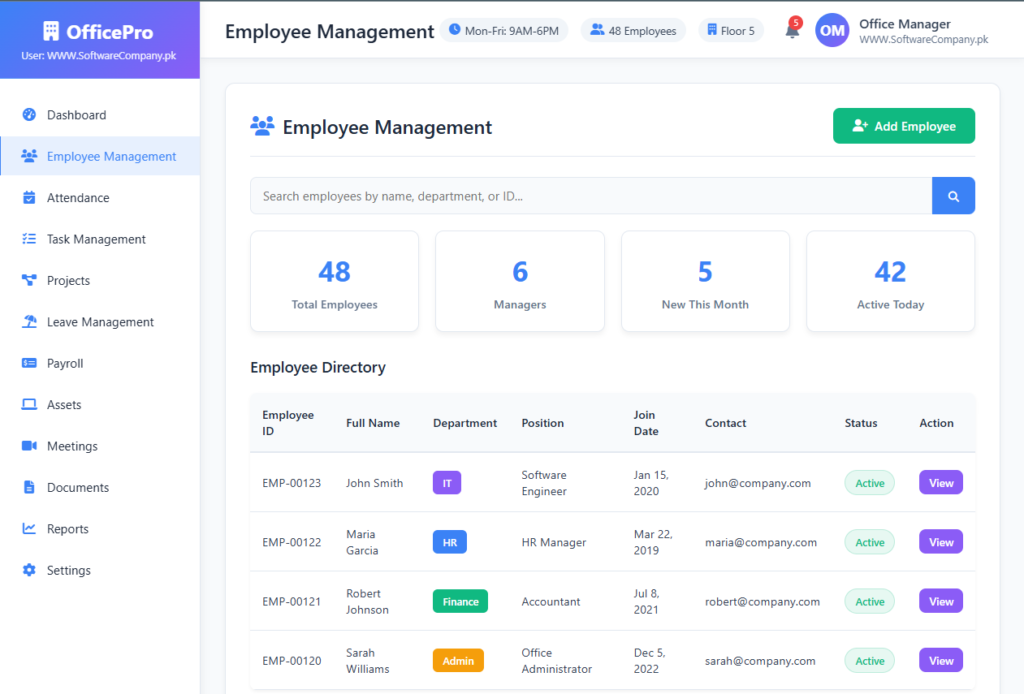The width and height of the screenshot is (1024, 694).
Task: Click the Total Employees stat card
Action: 334,282
